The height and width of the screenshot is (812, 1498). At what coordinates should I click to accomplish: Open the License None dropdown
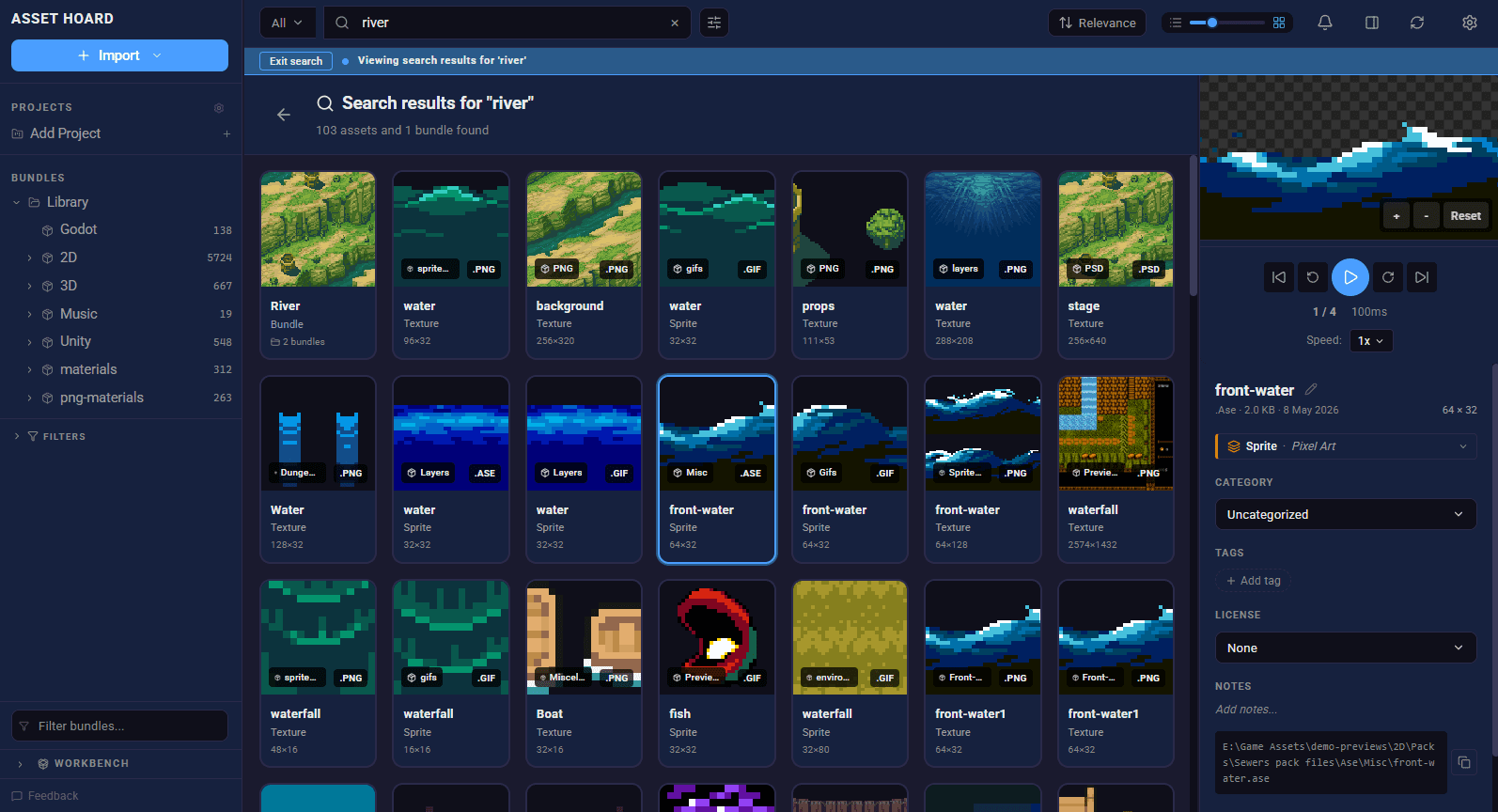tap(1346, 648)
